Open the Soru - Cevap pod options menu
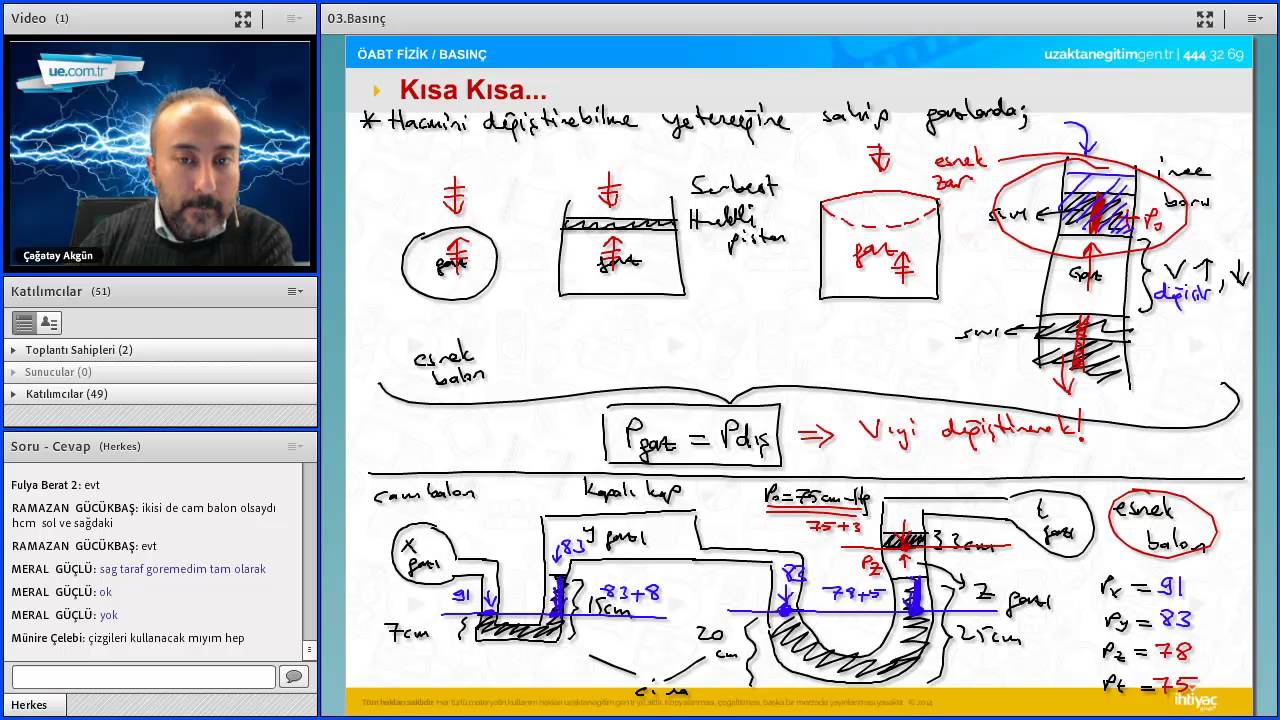 tap(294, 446)
